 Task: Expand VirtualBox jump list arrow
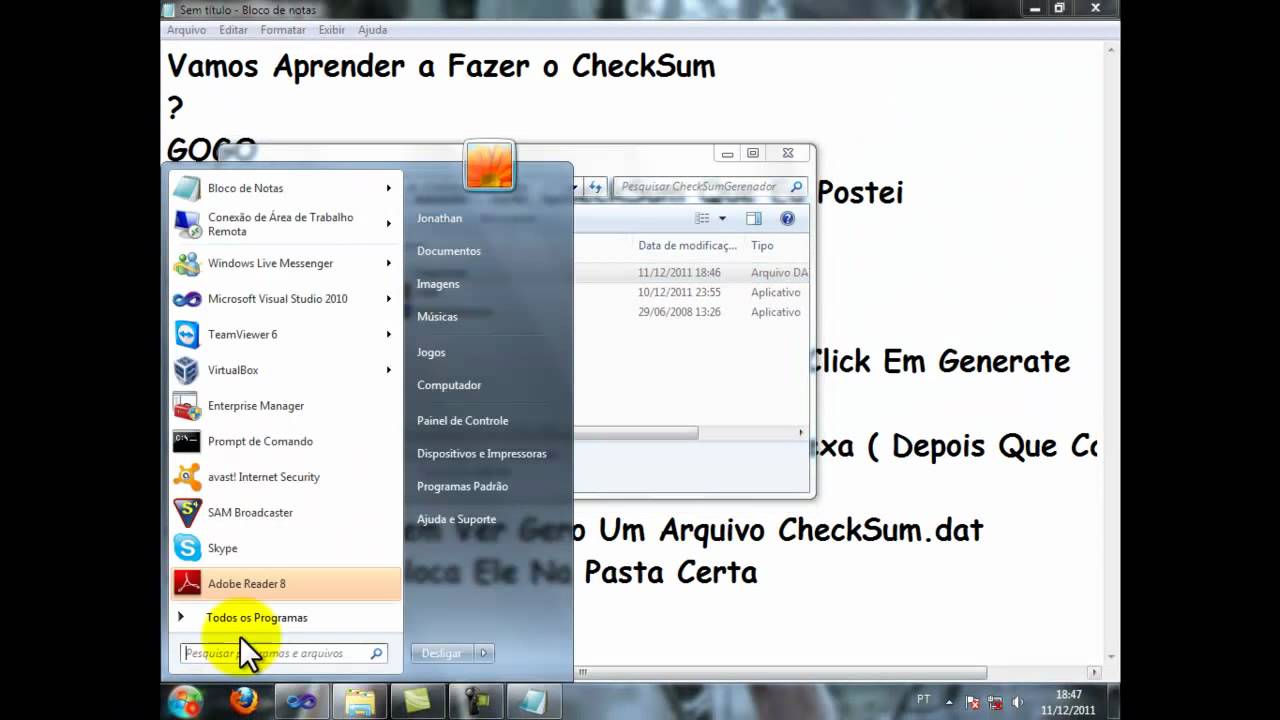coord(389,370)
